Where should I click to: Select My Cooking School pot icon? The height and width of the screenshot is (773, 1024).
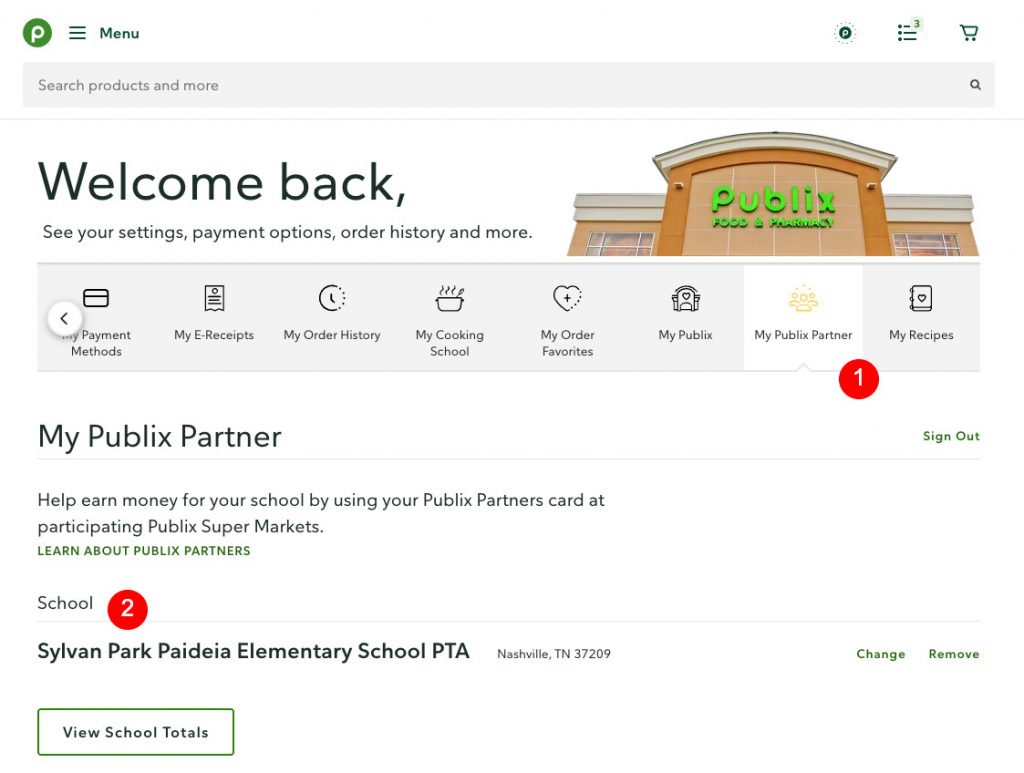[450, 298]
